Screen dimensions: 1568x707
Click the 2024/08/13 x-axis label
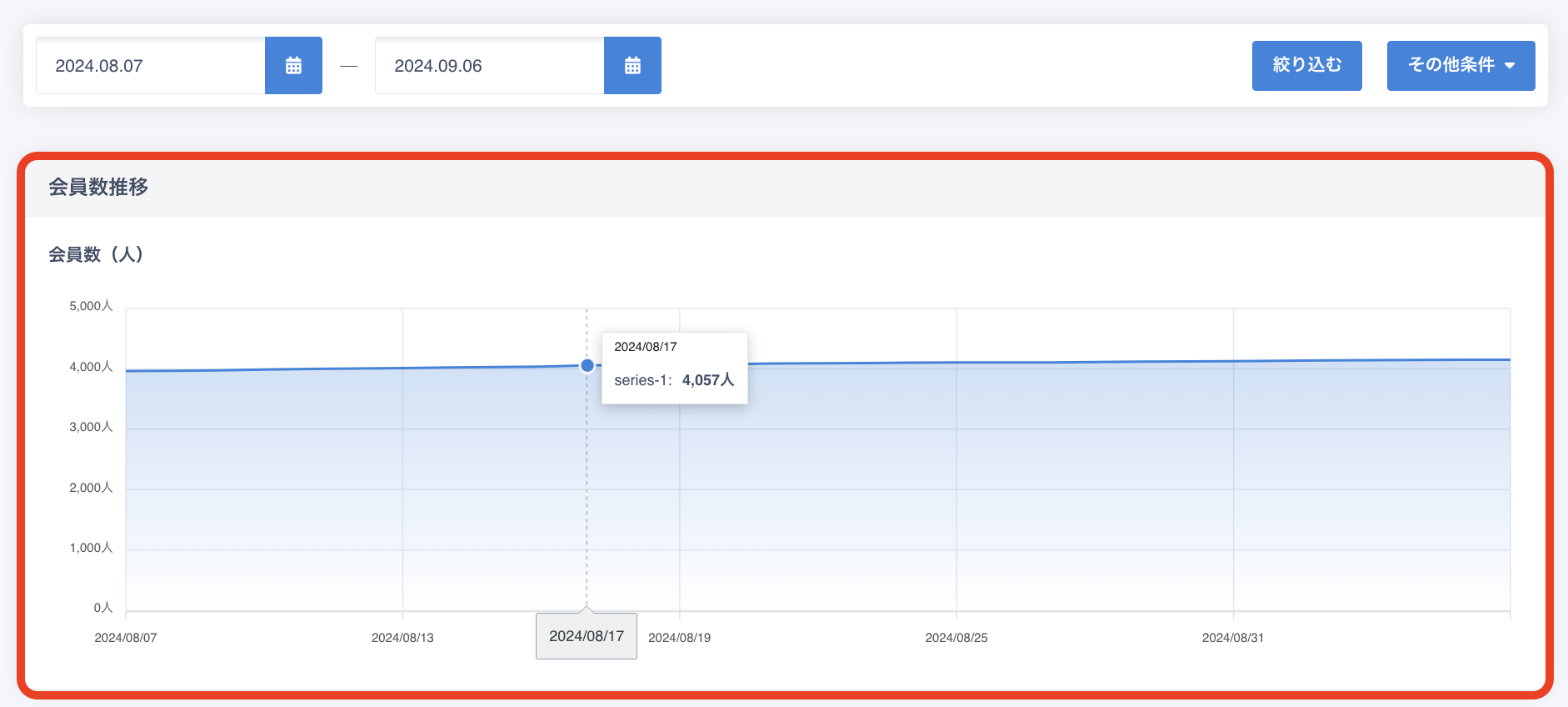pyautogui.click(x=402, y=638)
